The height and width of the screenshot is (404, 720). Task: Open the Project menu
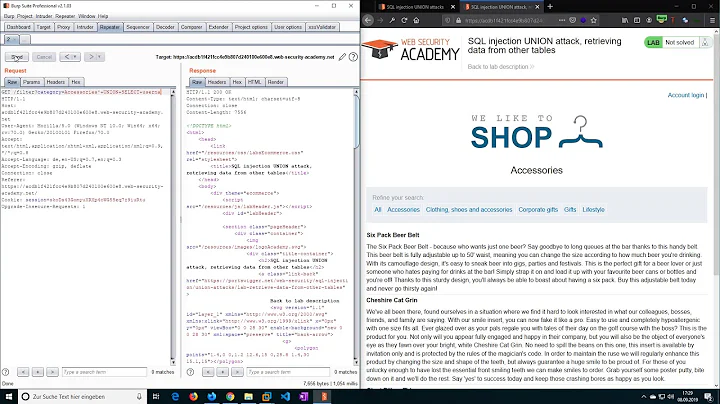coord(25,16)
